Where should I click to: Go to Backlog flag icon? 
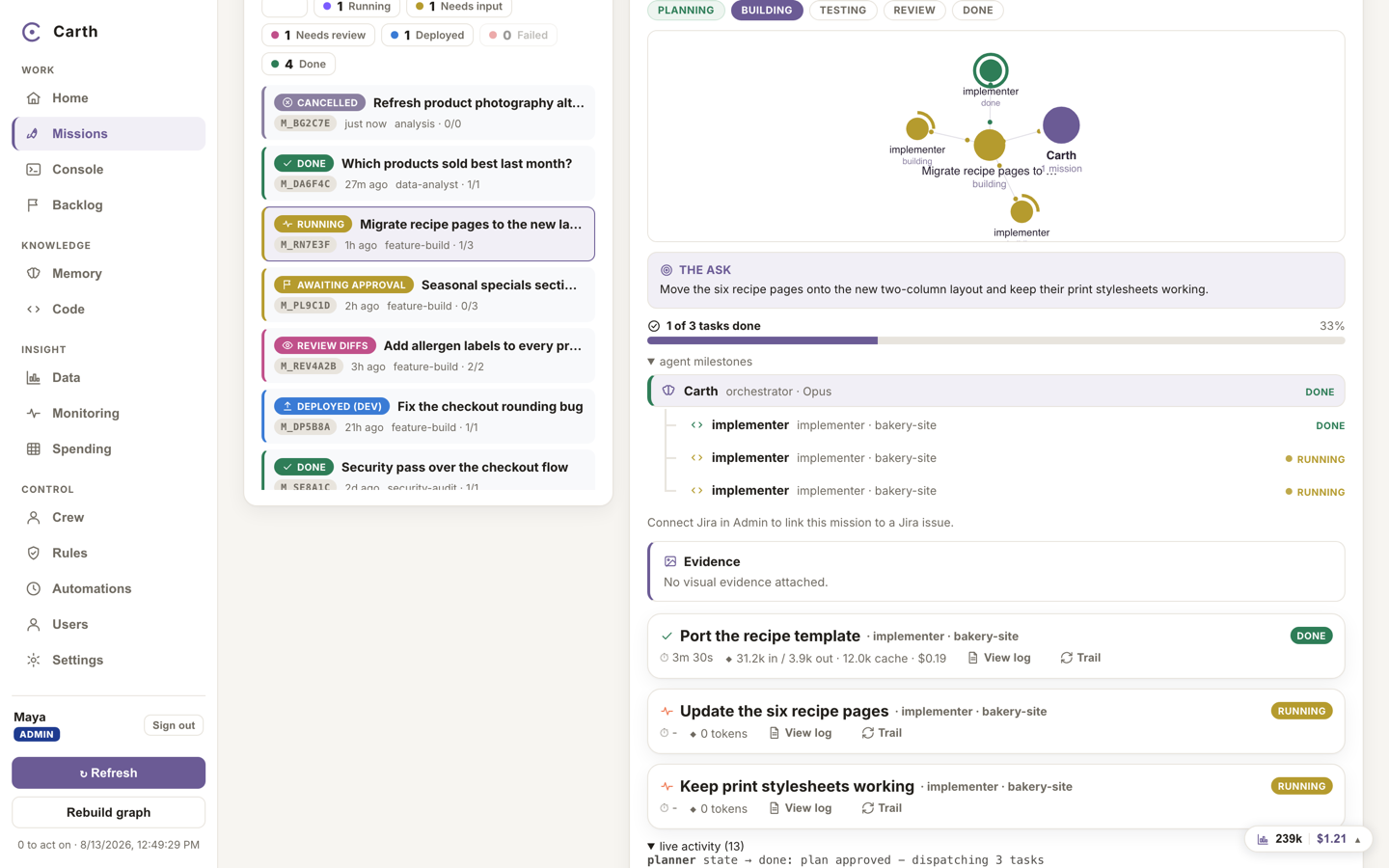pos(33,205)
